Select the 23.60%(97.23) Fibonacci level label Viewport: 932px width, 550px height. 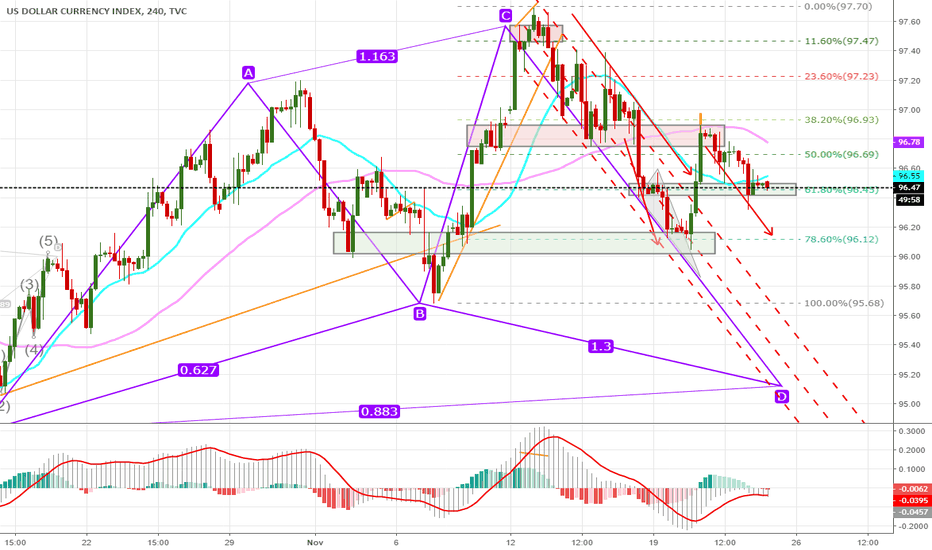[841, 77]
